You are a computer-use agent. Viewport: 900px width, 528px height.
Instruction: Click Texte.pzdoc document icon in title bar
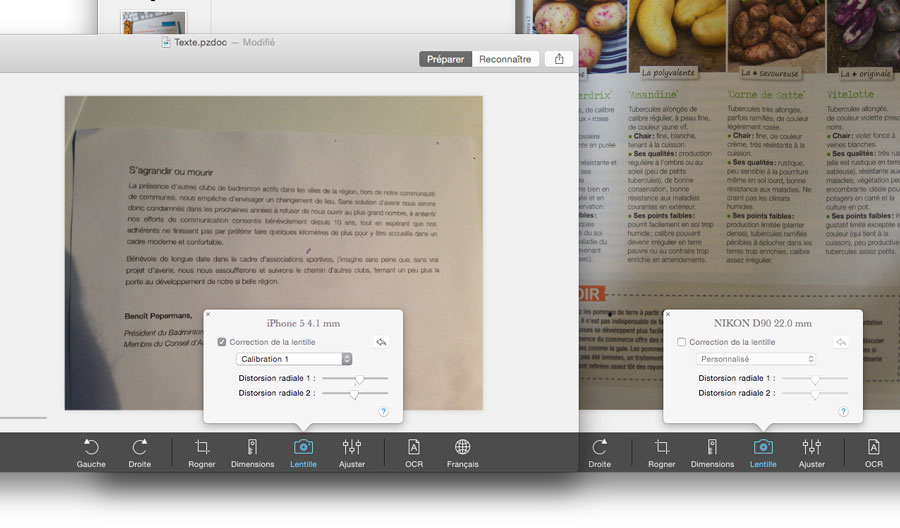[x=166, y=42]
